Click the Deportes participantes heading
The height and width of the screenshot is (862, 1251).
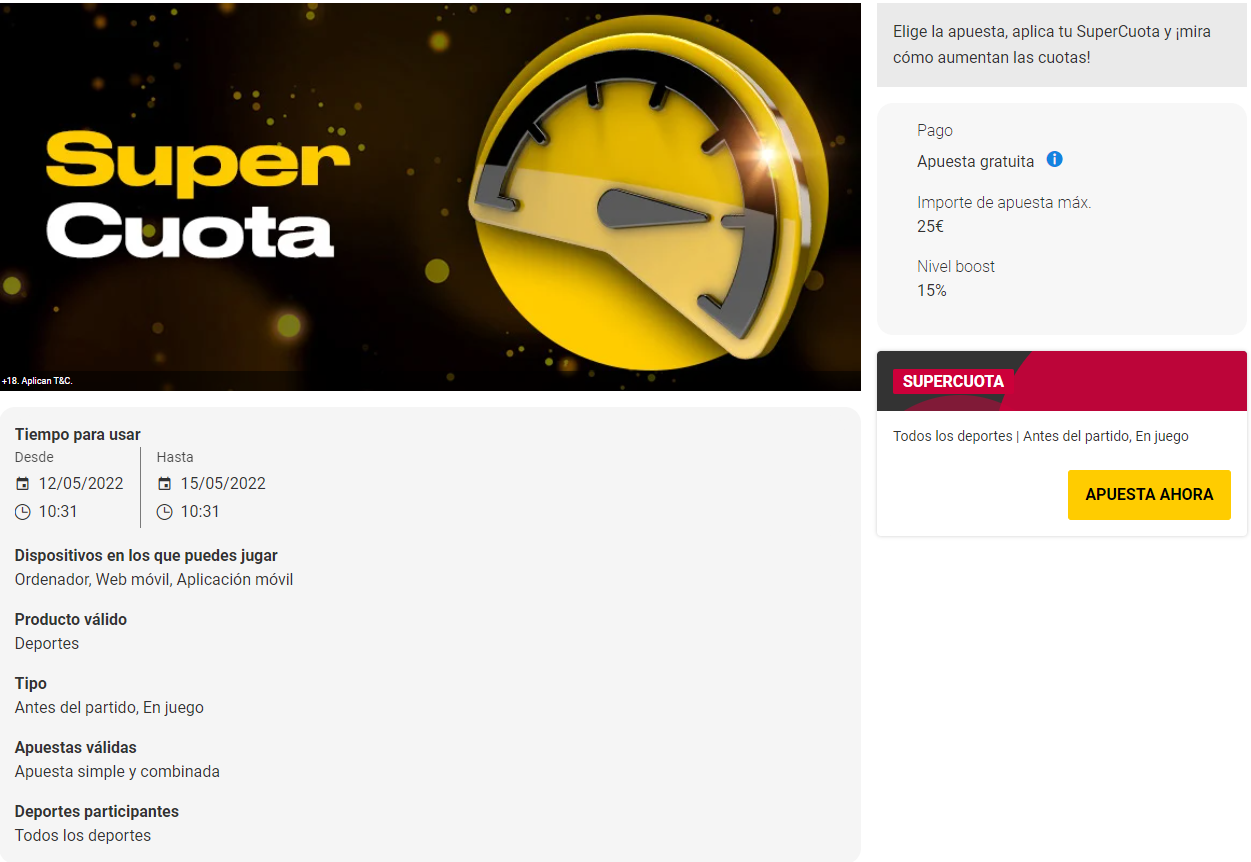click(x=97, y=812)
